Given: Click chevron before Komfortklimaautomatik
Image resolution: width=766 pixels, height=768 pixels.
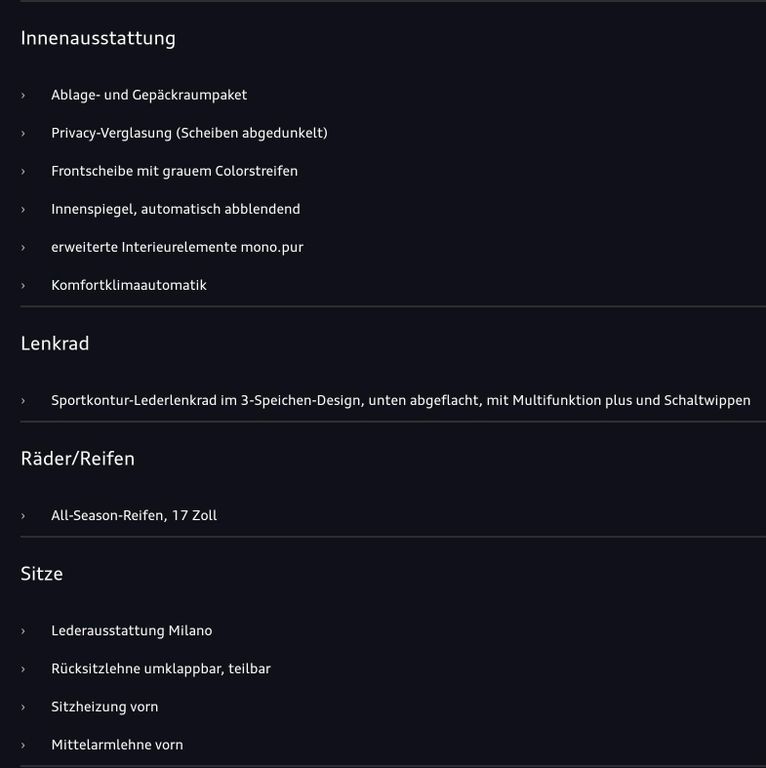Looking at the screenshot, I should (23, 286).
